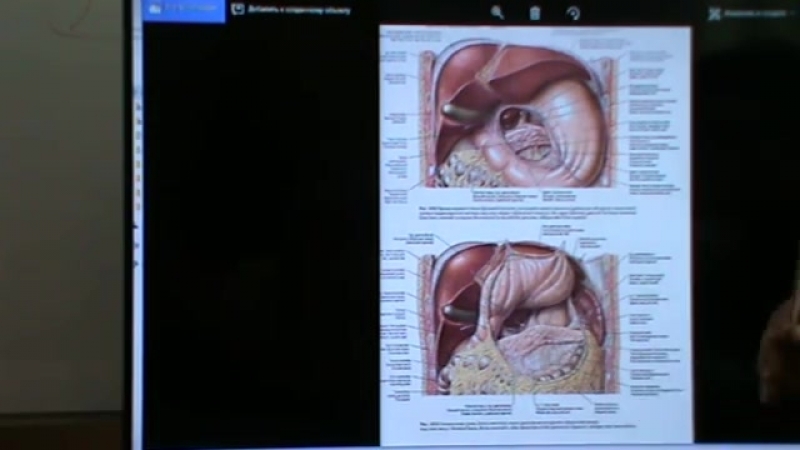The width and height of the screenshot is (800, 450).
Task: Rotate the image using the rotate icon
Action: click(573, 13)
